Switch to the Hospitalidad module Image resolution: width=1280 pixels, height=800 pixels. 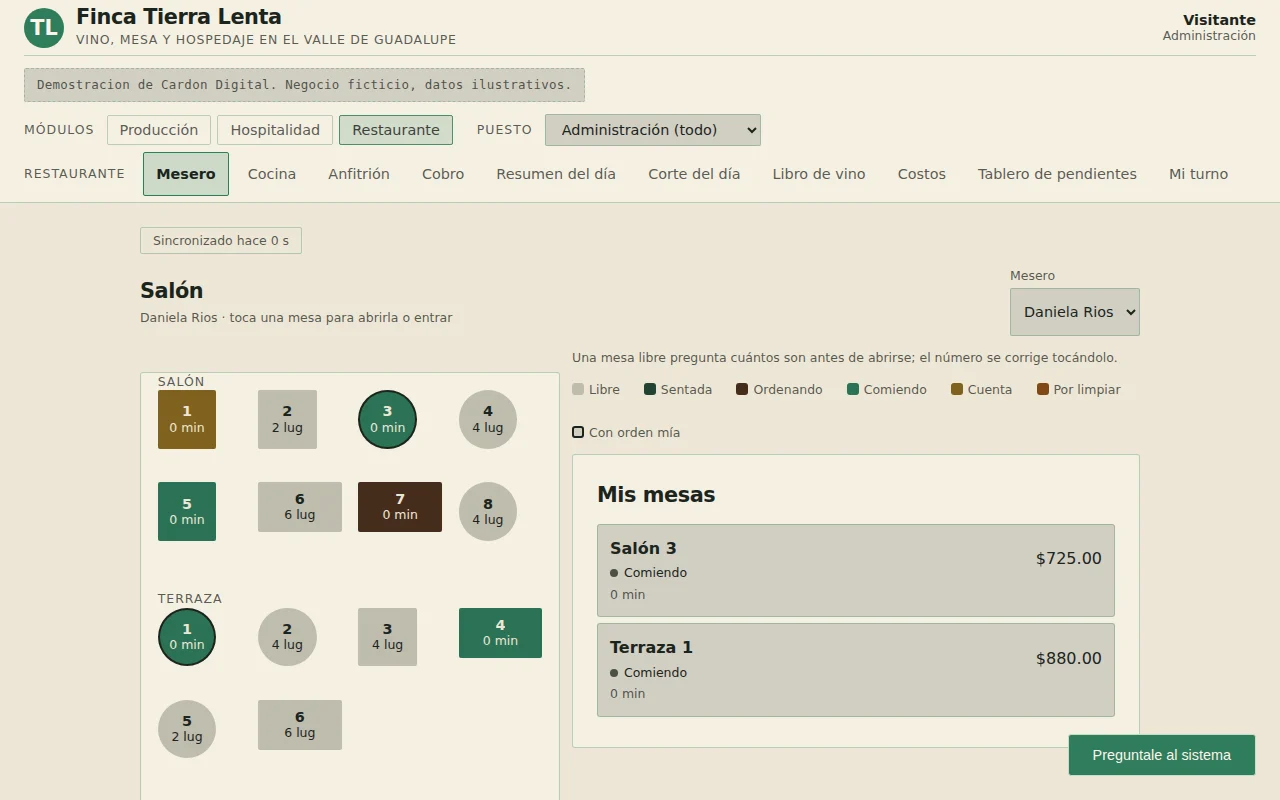275,130
